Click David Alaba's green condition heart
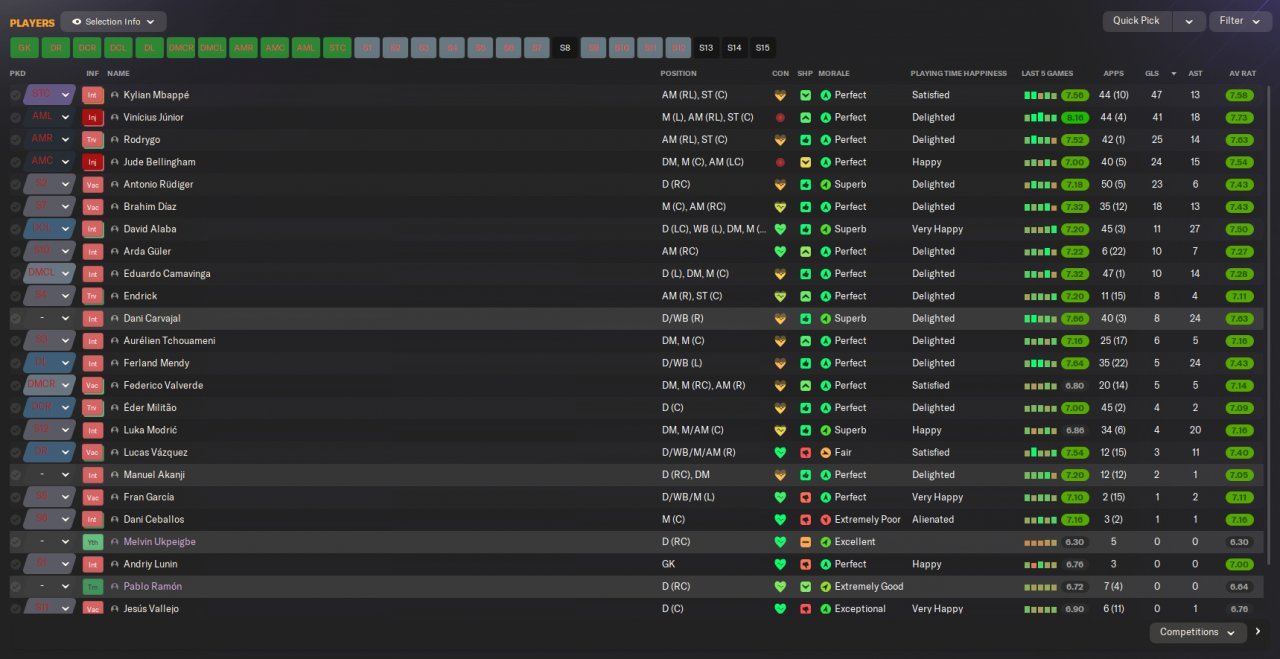Viewport: 1280px width, 659px height. (x=780, y=229)
